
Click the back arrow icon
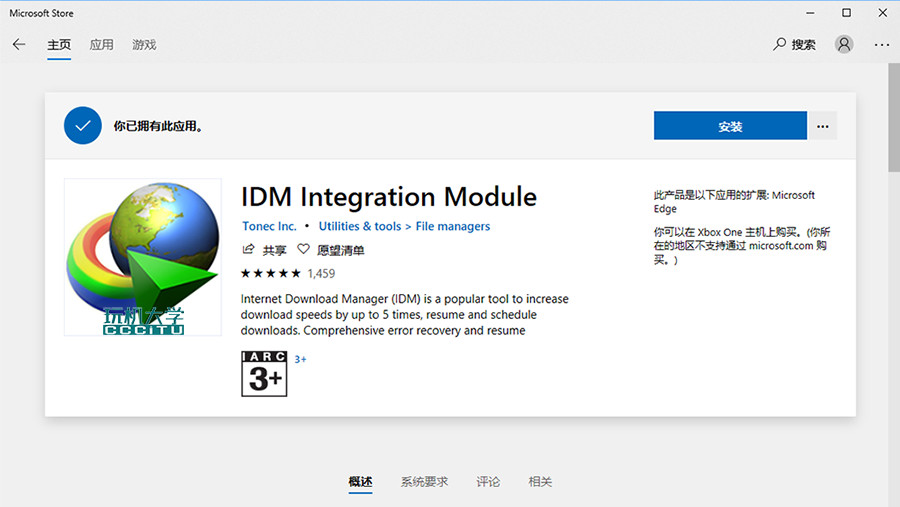click(x=19, y=45)
